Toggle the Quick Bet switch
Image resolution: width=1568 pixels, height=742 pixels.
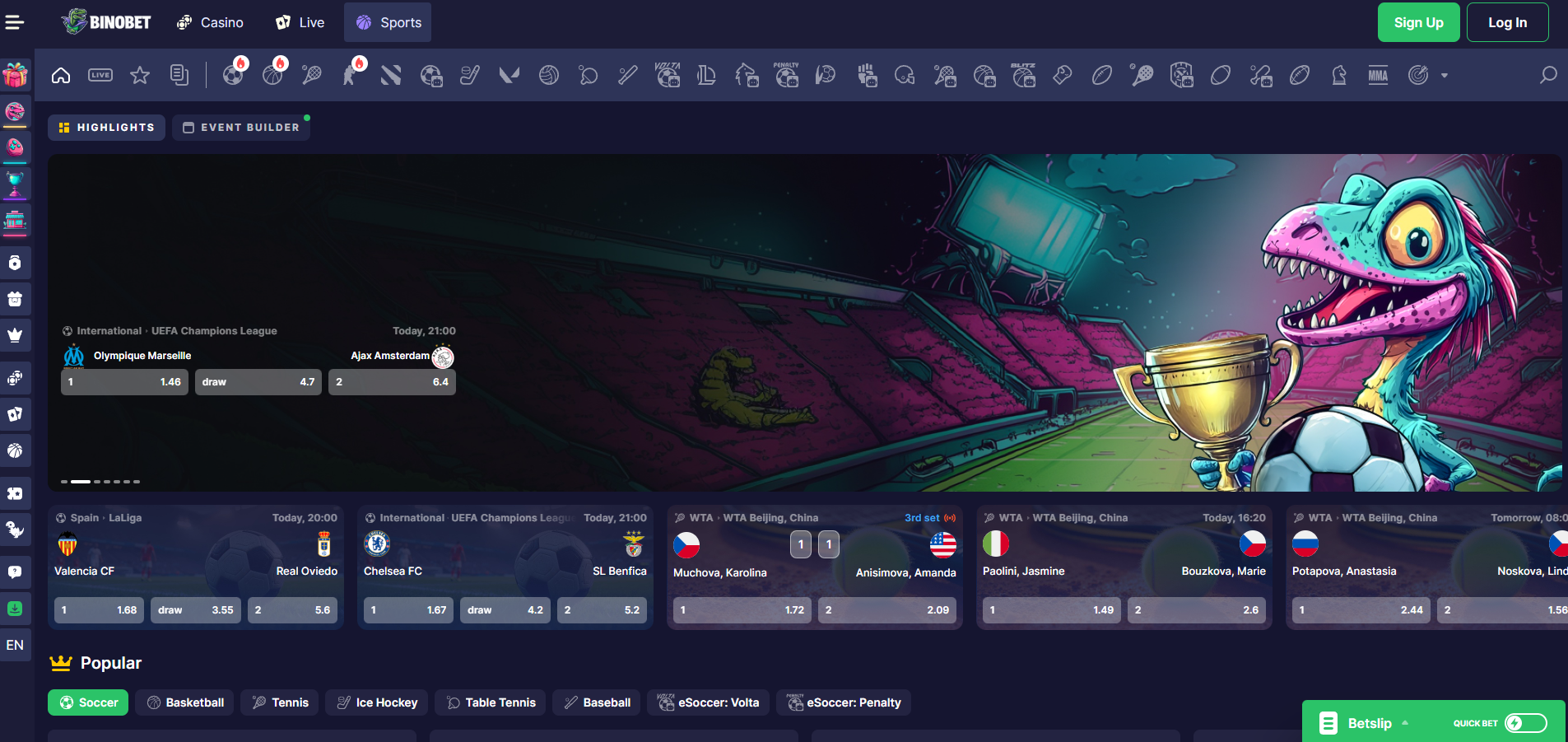1525,723
